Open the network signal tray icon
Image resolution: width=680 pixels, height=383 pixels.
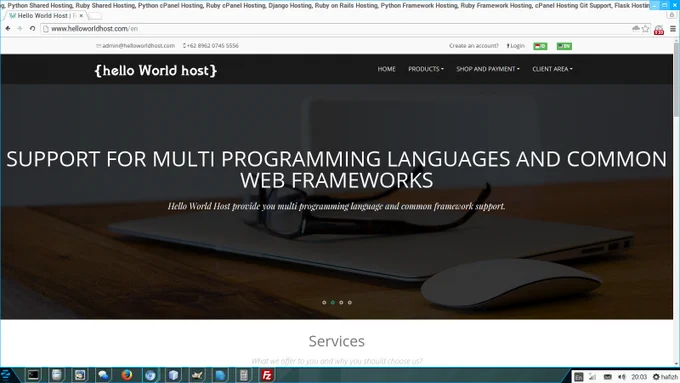pos(593,377)
